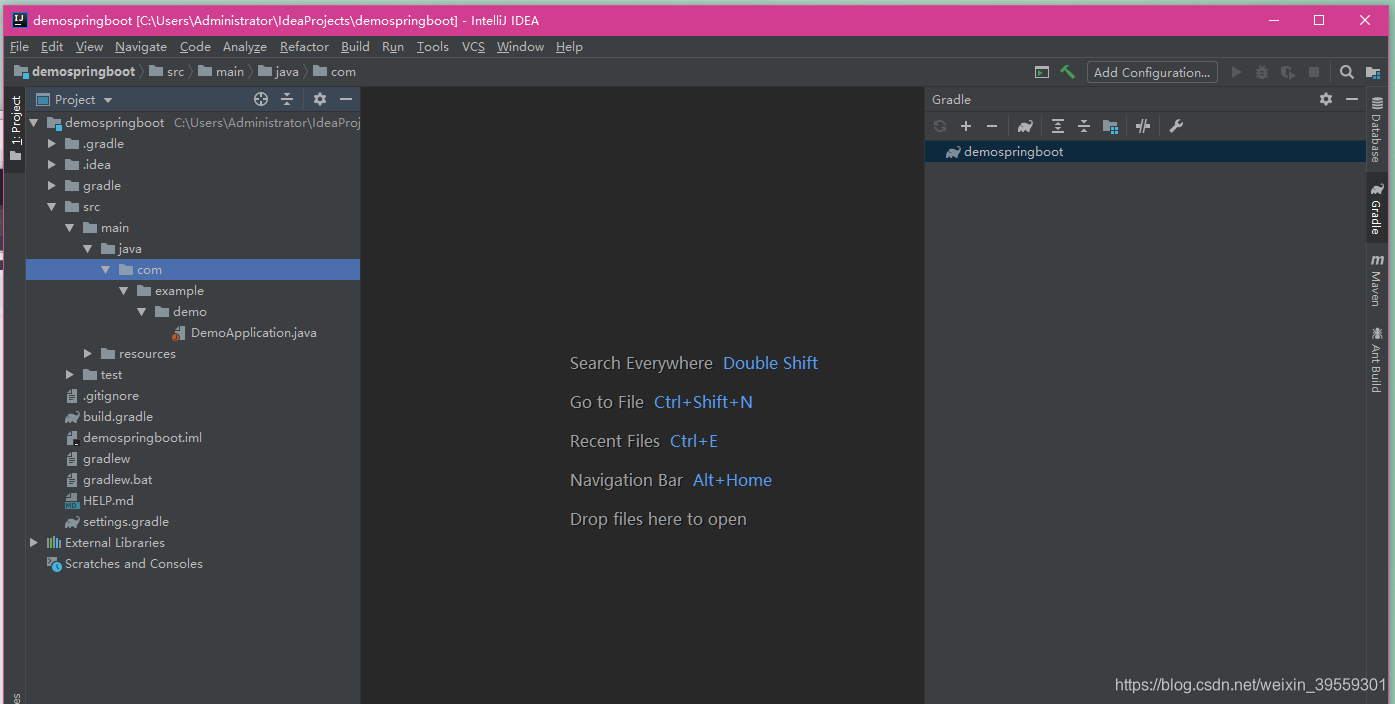1395x704 pixels.
Task: Click the Build Project hammer icon
Action: tap(1068, 72)
